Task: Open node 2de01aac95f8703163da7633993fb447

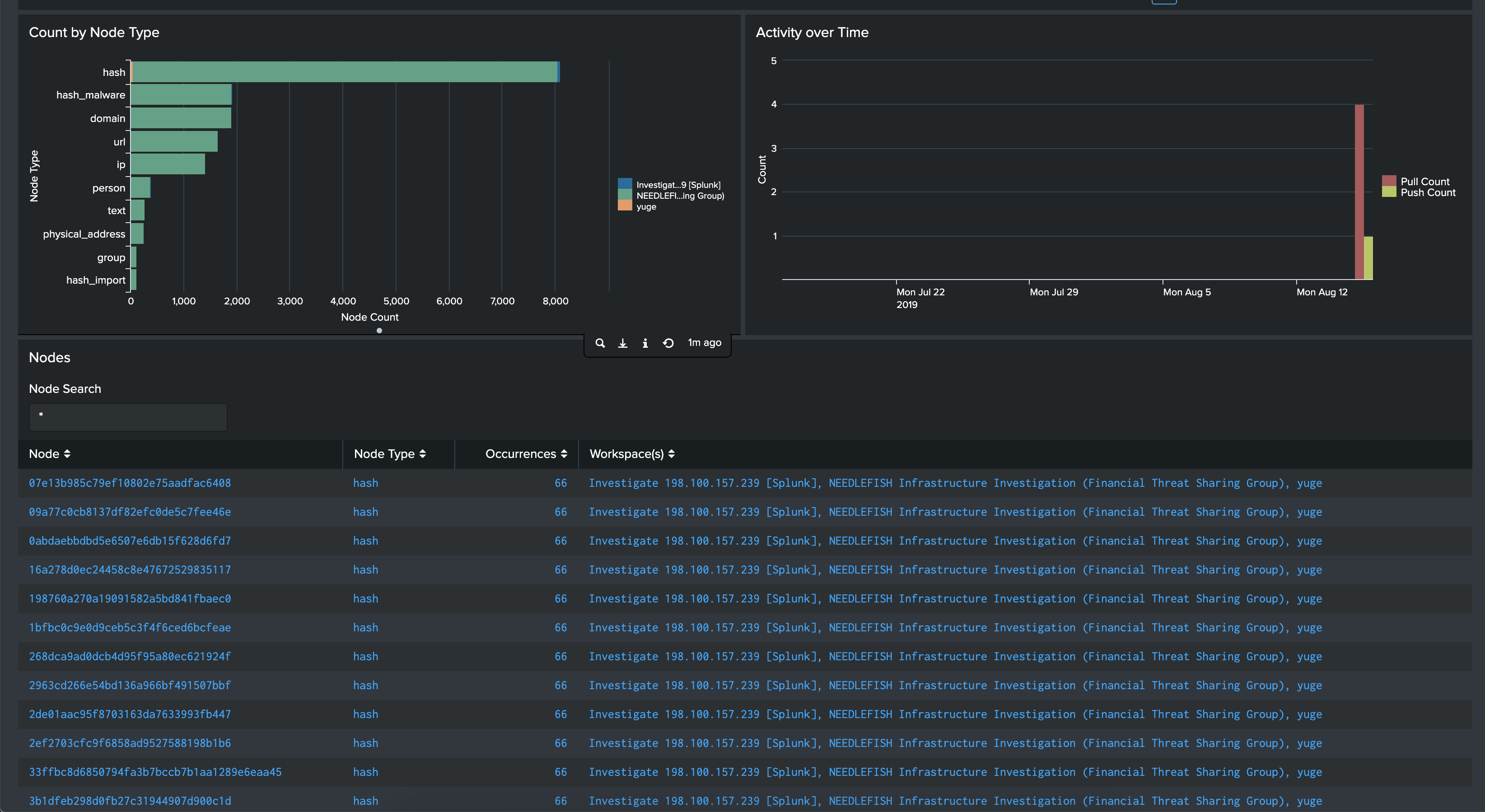Action: [130, 714]
